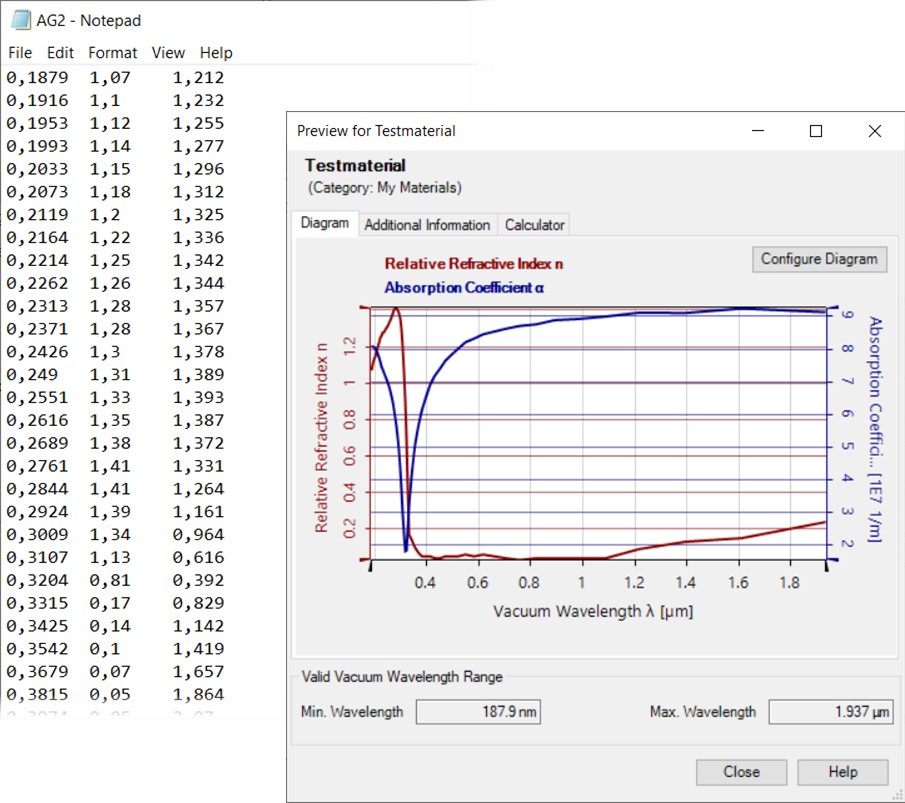The width and height of the screenshot is (905, 803).
Task: Open the View menu in Notepad
Action: click(x=168, y=52)
